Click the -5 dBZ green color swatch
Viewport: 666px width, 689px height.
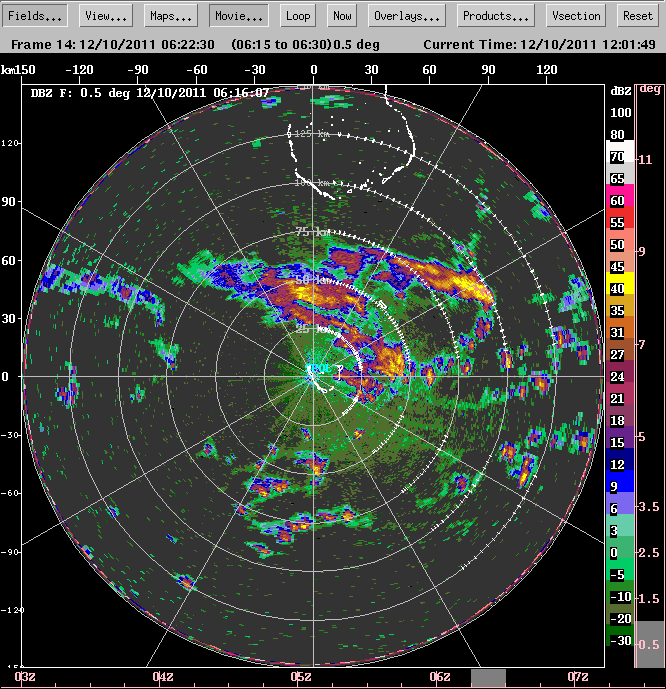point(620,569)
